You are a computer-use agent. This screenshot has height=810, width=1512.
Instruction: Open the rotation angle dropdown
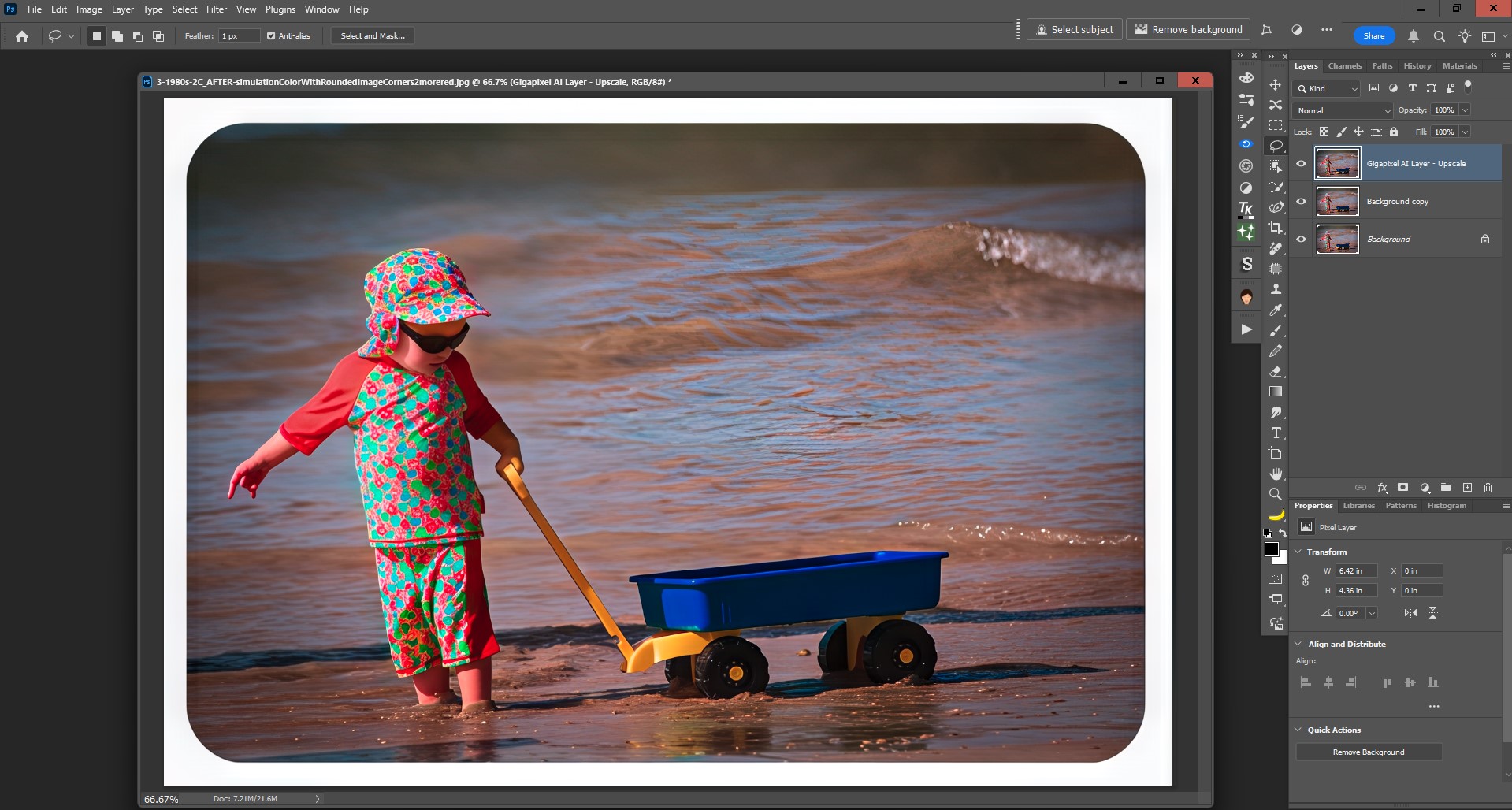click(x=1372, y=613)
